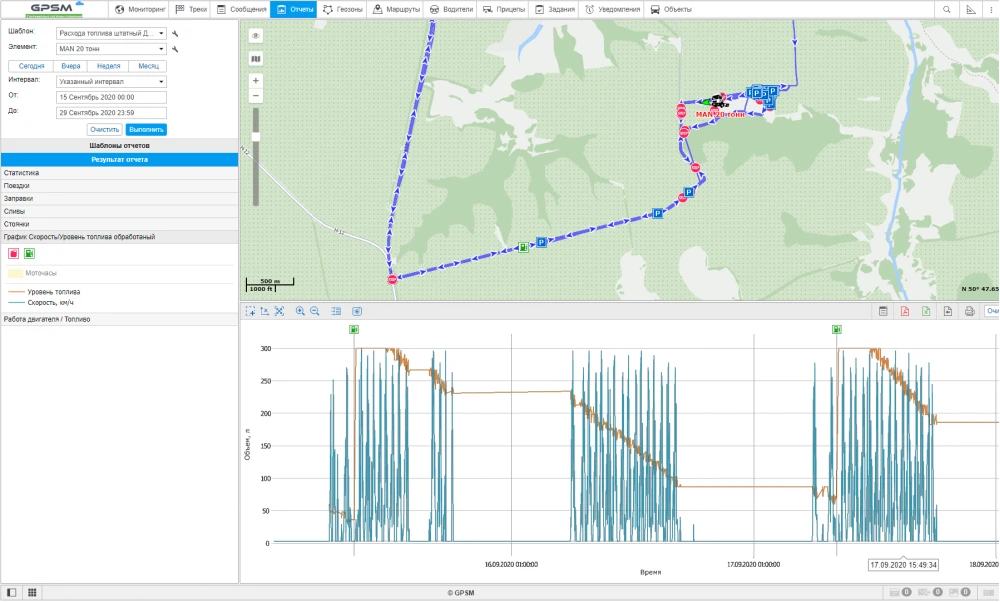Click the Очистить button

(105, 130)
